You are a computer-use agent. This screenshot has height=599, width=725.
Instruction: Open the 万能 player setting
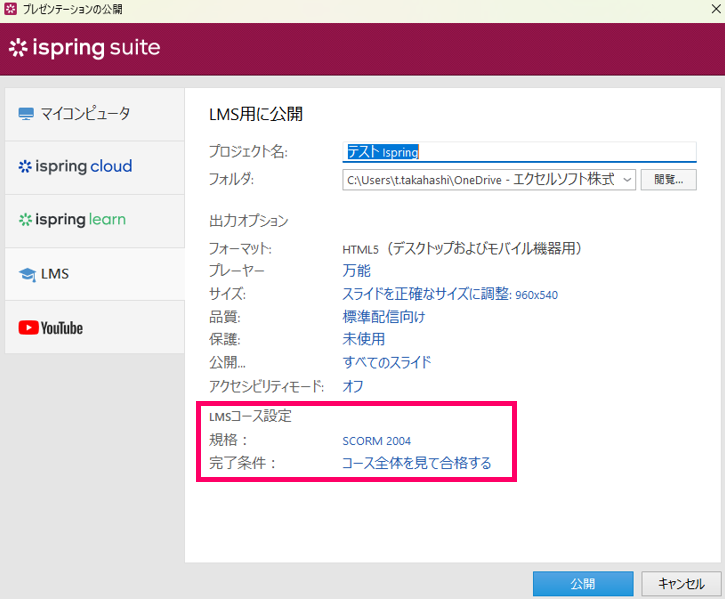356,271
